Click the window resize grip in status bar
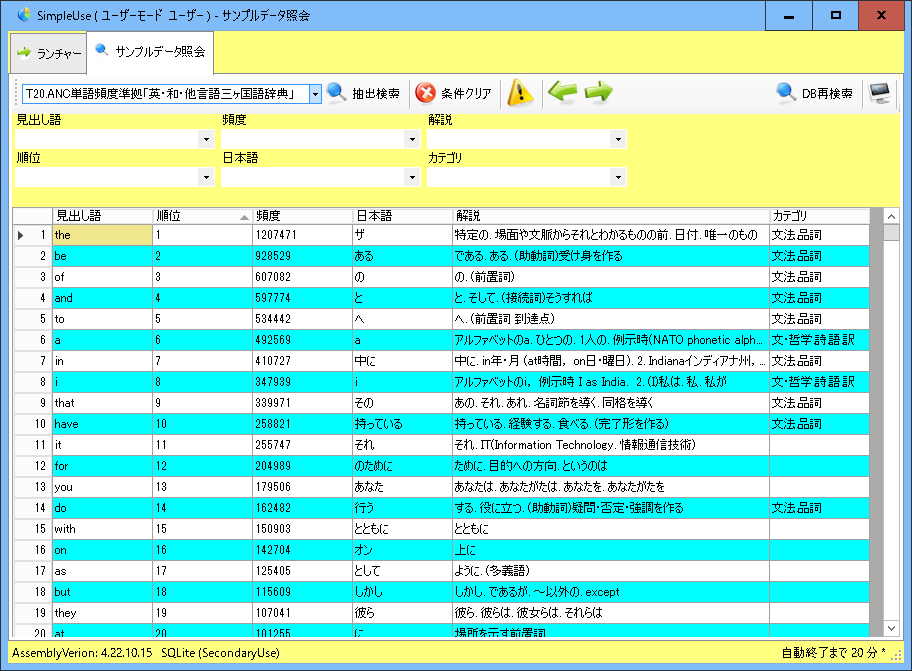The image size is (912, 671). coord(896,655)
